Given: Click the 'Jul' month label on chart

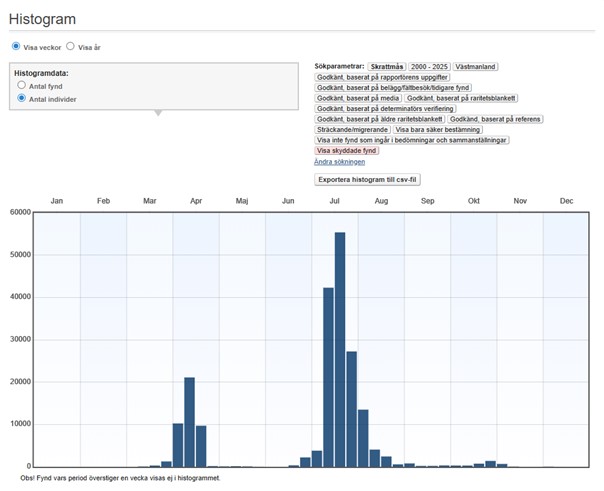Looking at the screenshot, I should (335, 201).
